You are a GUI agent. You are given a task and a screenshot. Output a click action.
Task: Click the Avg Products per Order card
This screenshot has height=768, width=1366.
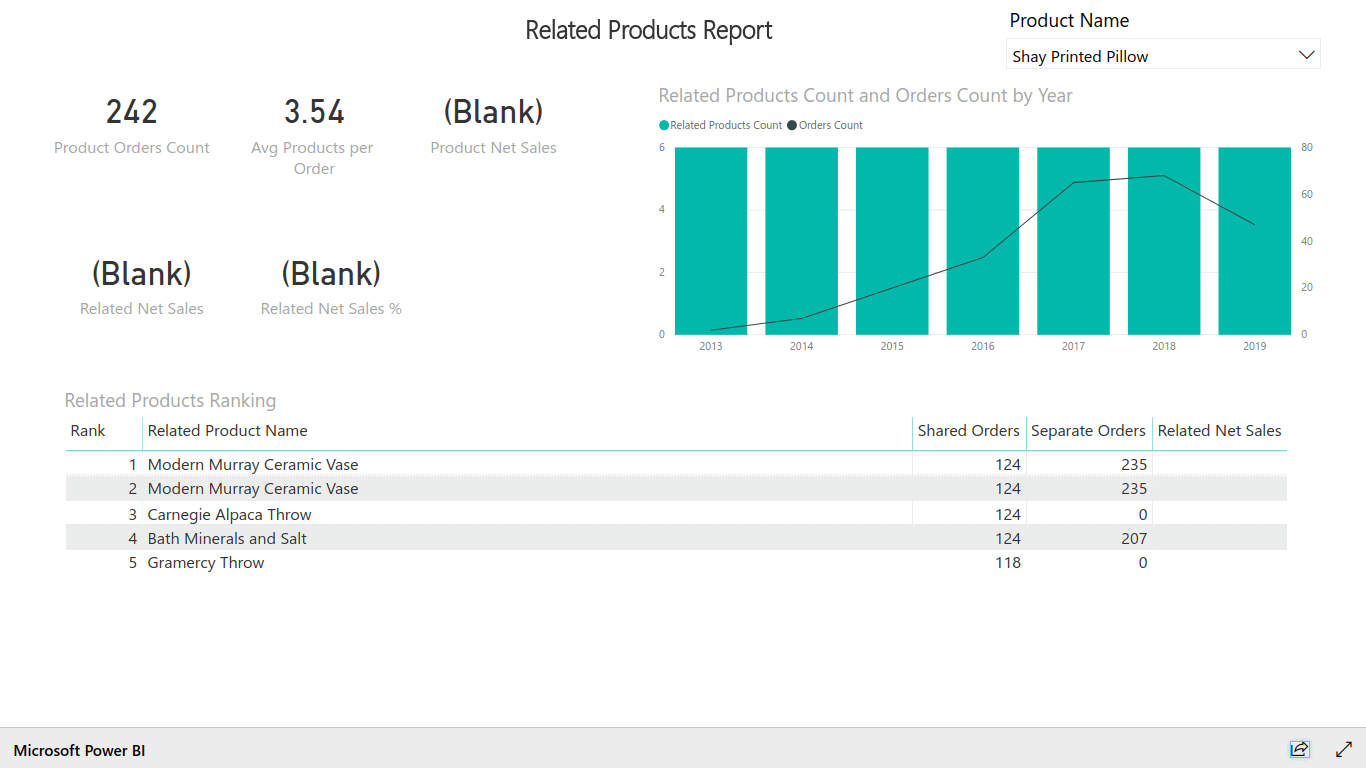[x=313, y=130]
